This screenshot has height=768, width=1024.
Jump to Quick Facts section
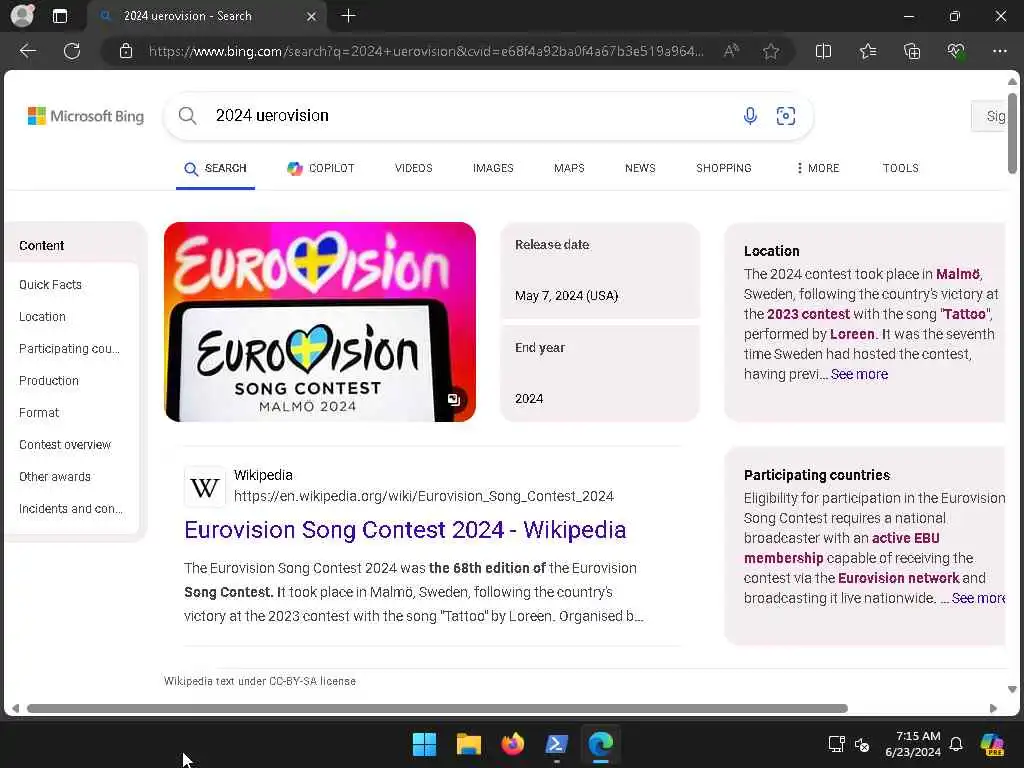click(x=50, y=285)
